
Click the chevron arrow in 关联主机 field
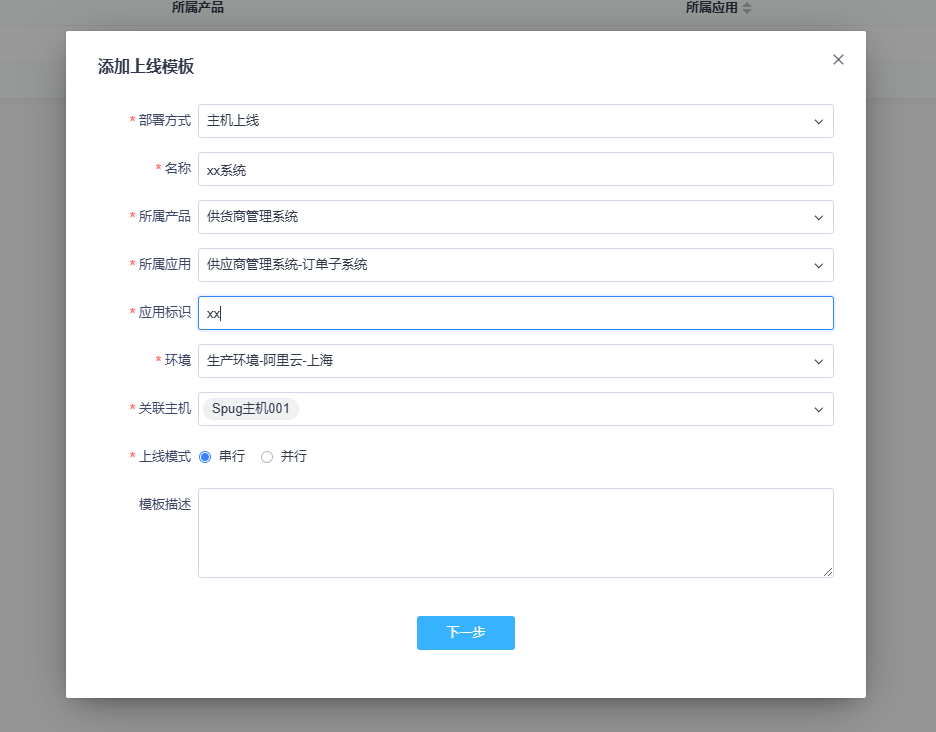click(818, 409)
